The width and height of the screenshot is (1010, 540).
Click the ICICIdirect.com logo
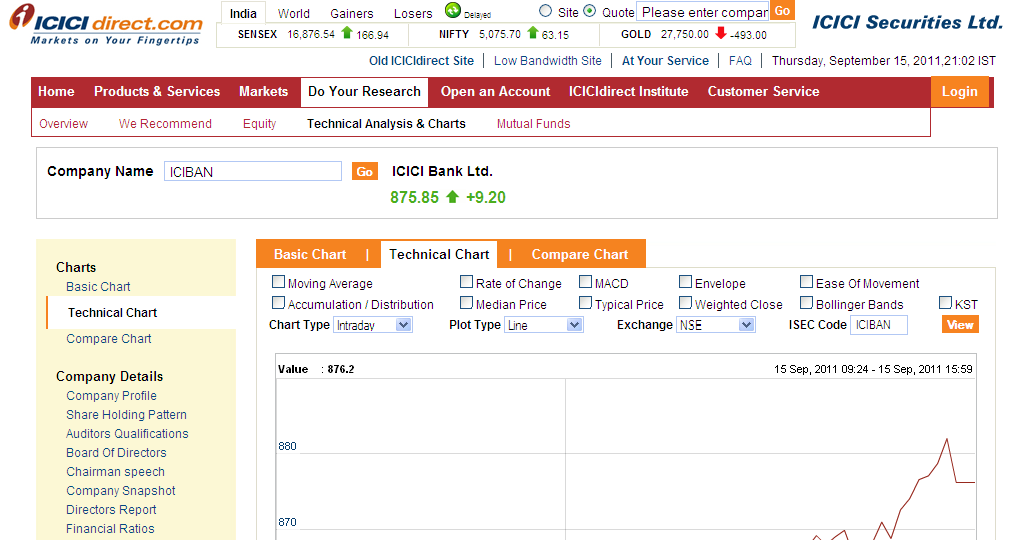[106, 25]
